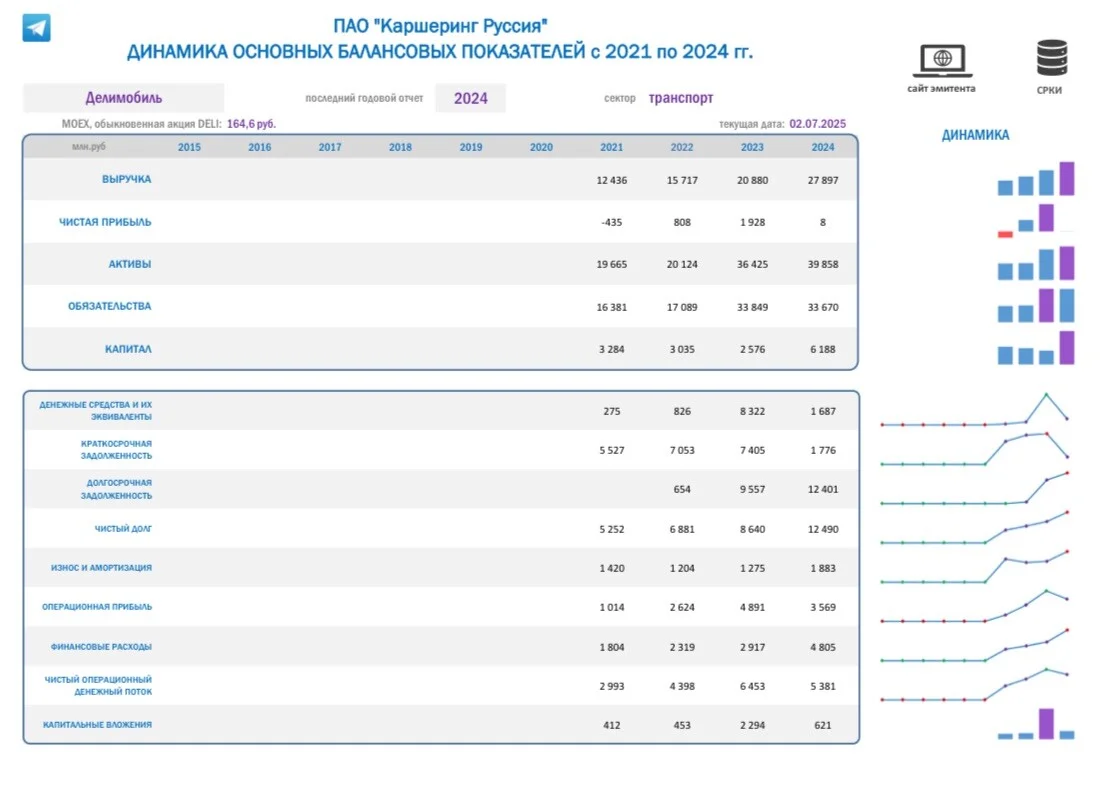
Task: Click the транспорт sector label
Action: (x=680, y=98)
